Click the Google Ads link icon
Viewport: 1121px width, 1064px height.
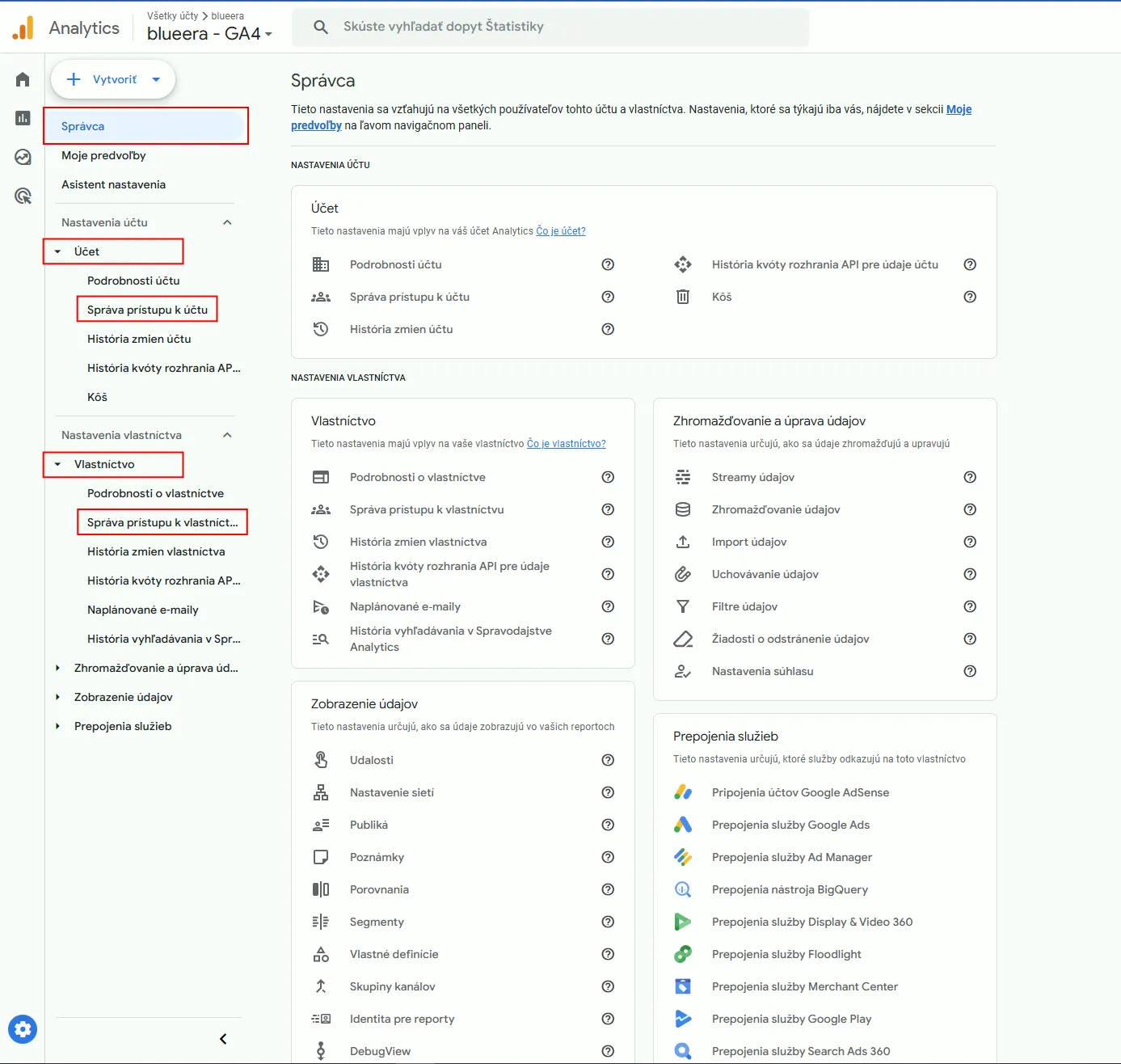683,825
